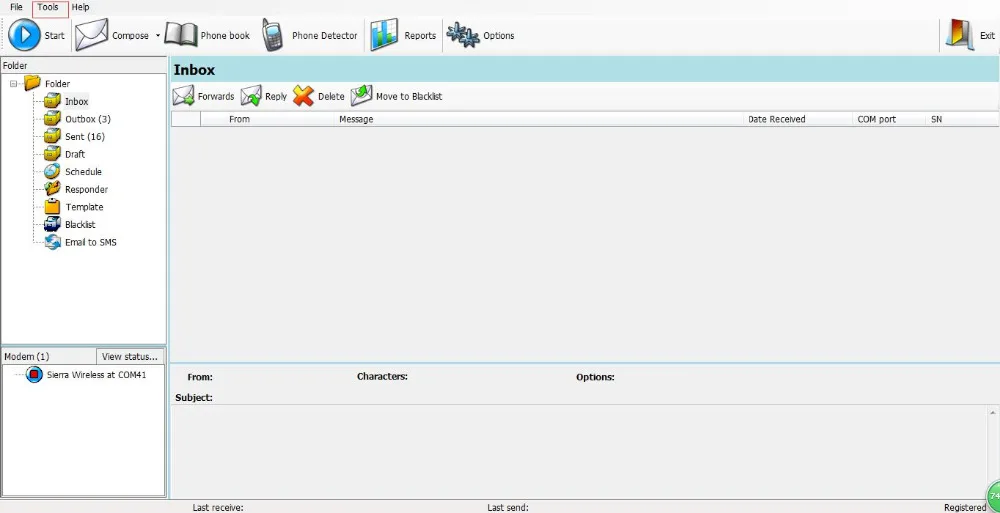The height and width of the screenshot is (513, 1000).
Task: Click the green badge in the corner
Action: click(994, 496)
